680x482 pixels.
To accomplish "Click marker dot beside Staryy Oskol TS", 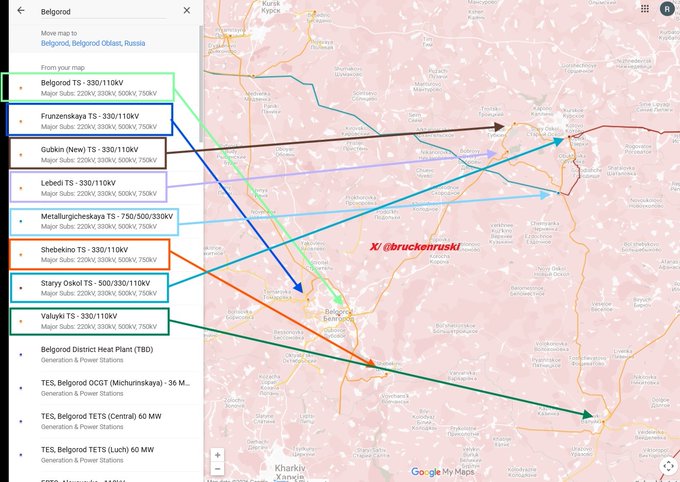I will [21, 288].
